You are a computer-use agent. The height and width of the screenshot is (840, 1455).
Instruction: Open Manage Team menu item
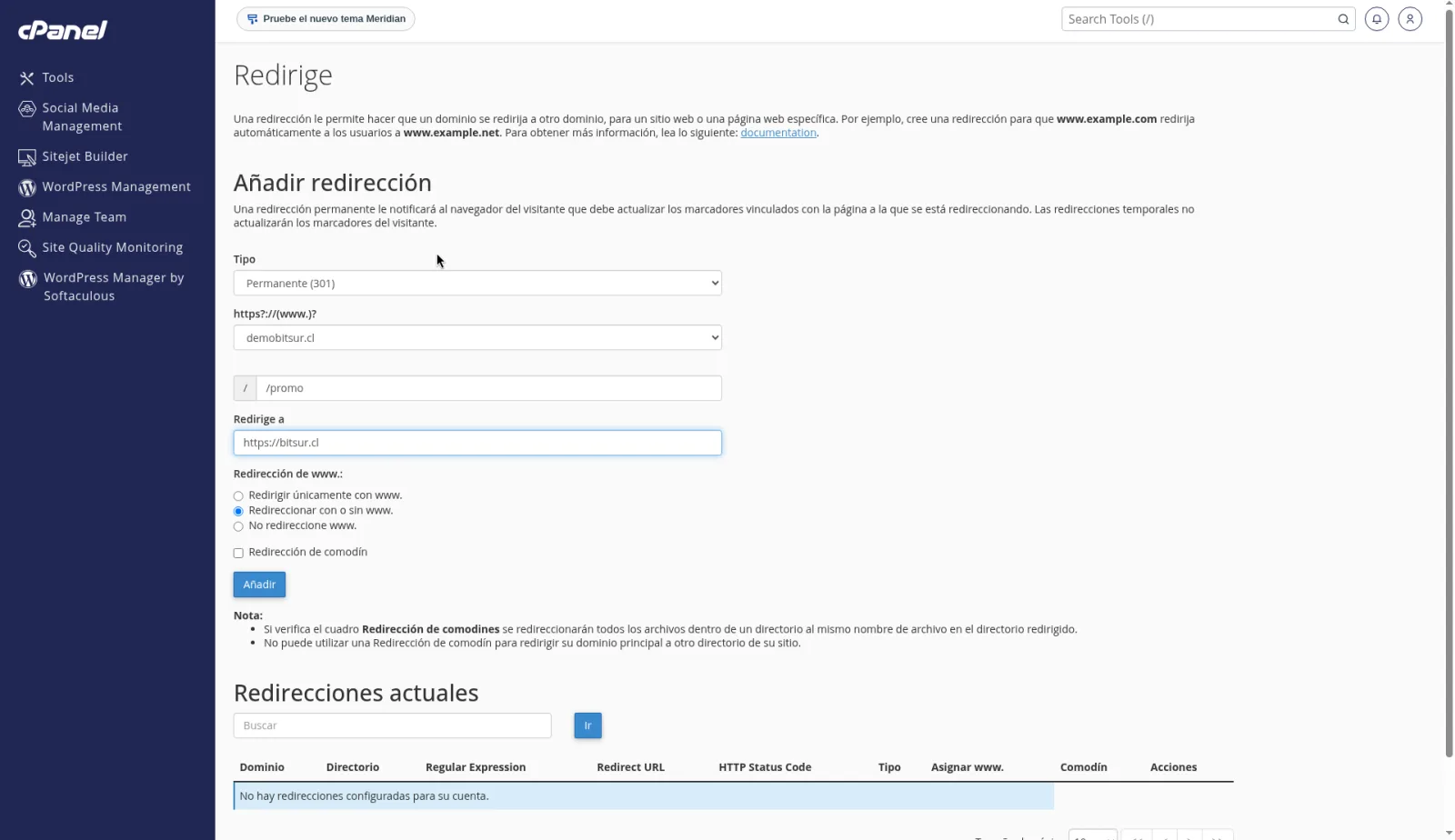tap(84, 217)
